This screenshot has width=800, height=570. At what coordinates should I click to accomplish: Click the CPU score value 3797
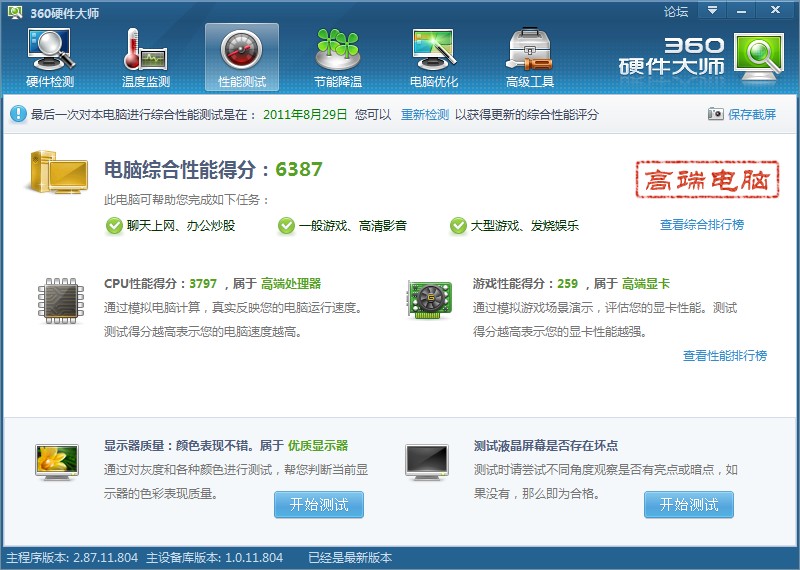(203, 284)
